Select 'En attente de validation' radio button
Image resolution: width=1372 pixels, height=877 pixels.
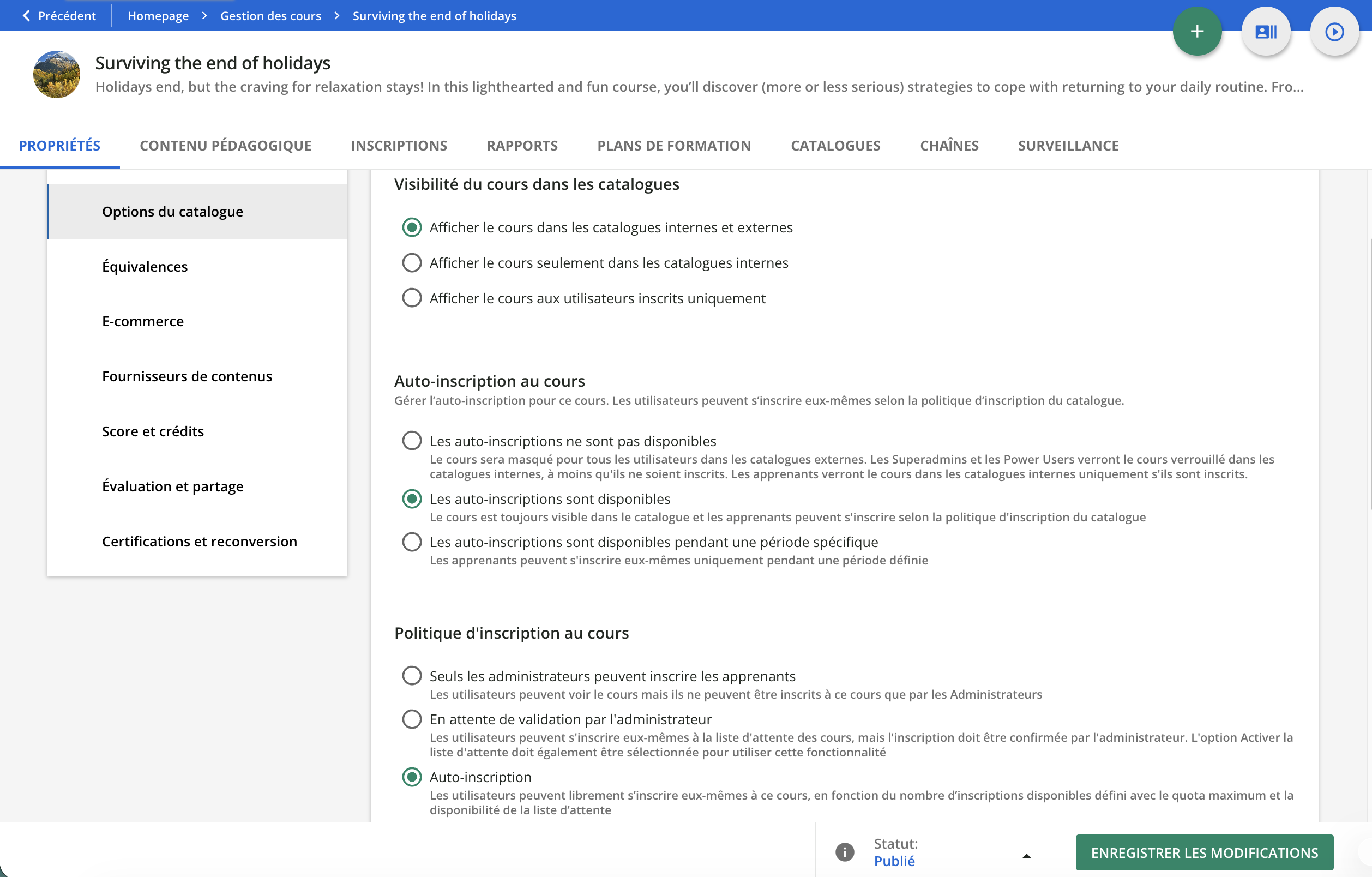[411, 719]
